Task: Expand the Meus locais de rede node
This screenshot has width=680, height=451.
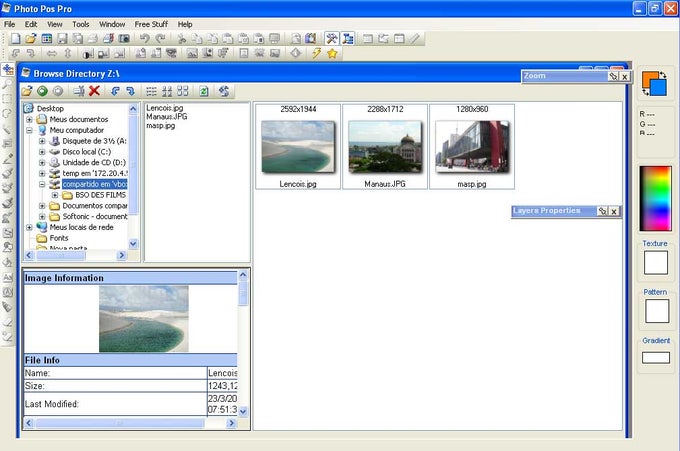Action: 29,227
